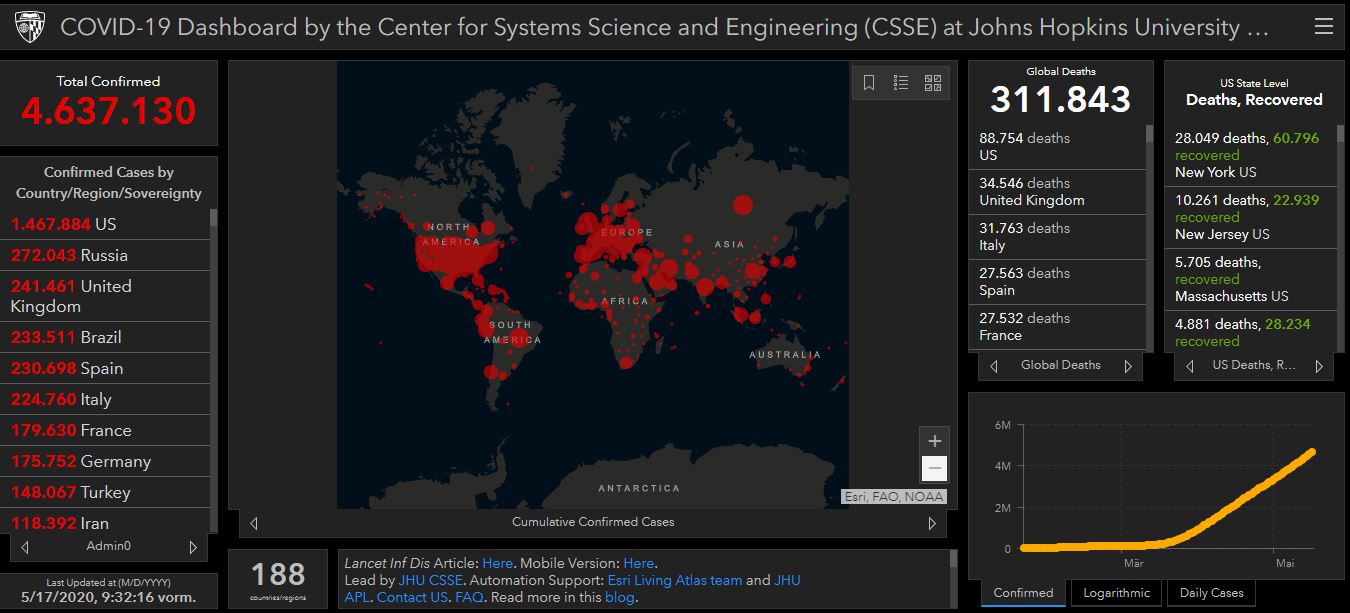
Task: Open the basemap gallery grid icon
Action: point(932,83)
